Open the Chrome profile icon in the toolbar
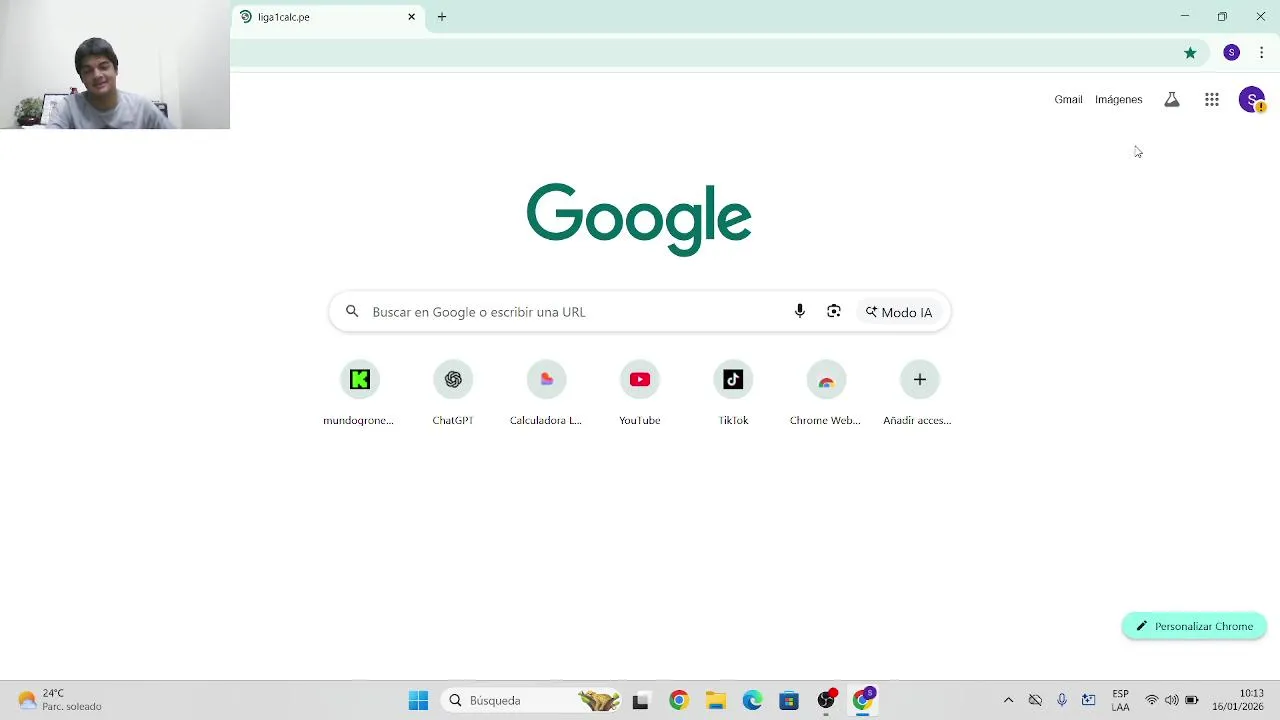Screen dimensions: 1280x720 (1232, 53)
